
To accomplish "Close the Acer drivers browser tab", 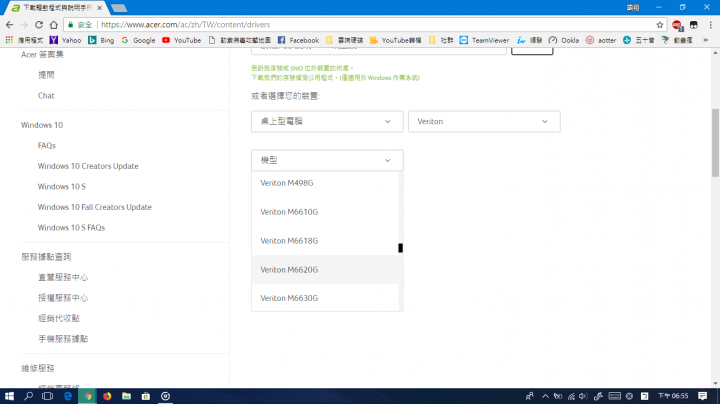I will (99, 8).
